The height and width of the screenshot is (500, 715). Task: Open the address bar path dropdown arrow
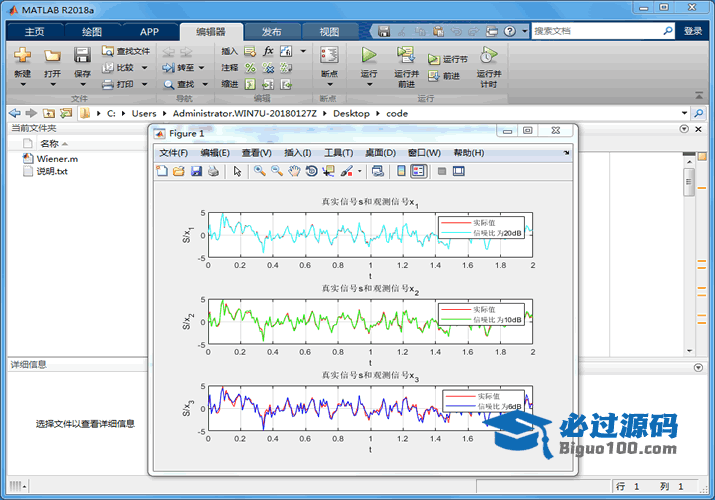684,113
